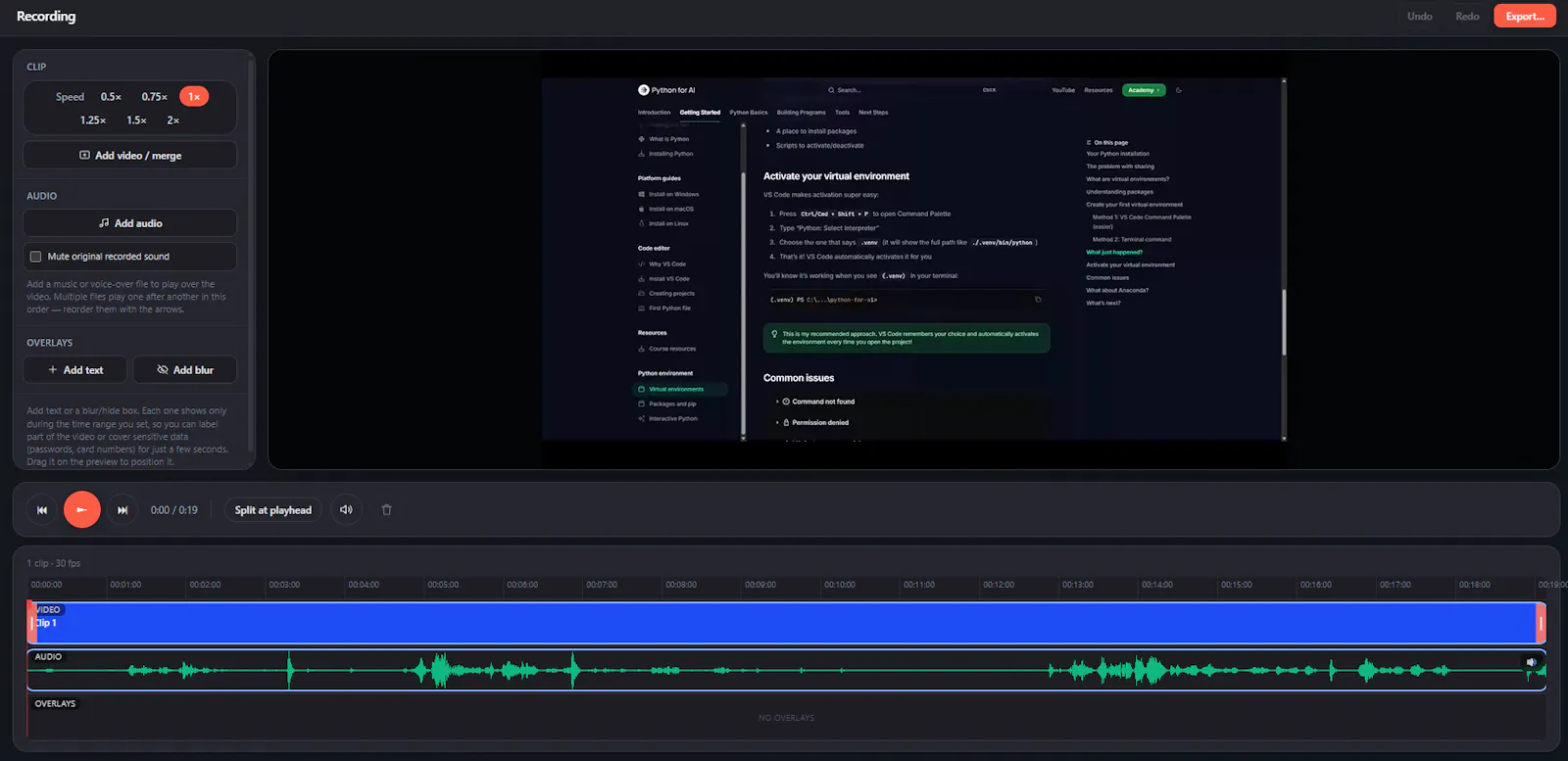1568x761 pixels.
Task: Set speed to 0.5×
Action: pos(111,97)
